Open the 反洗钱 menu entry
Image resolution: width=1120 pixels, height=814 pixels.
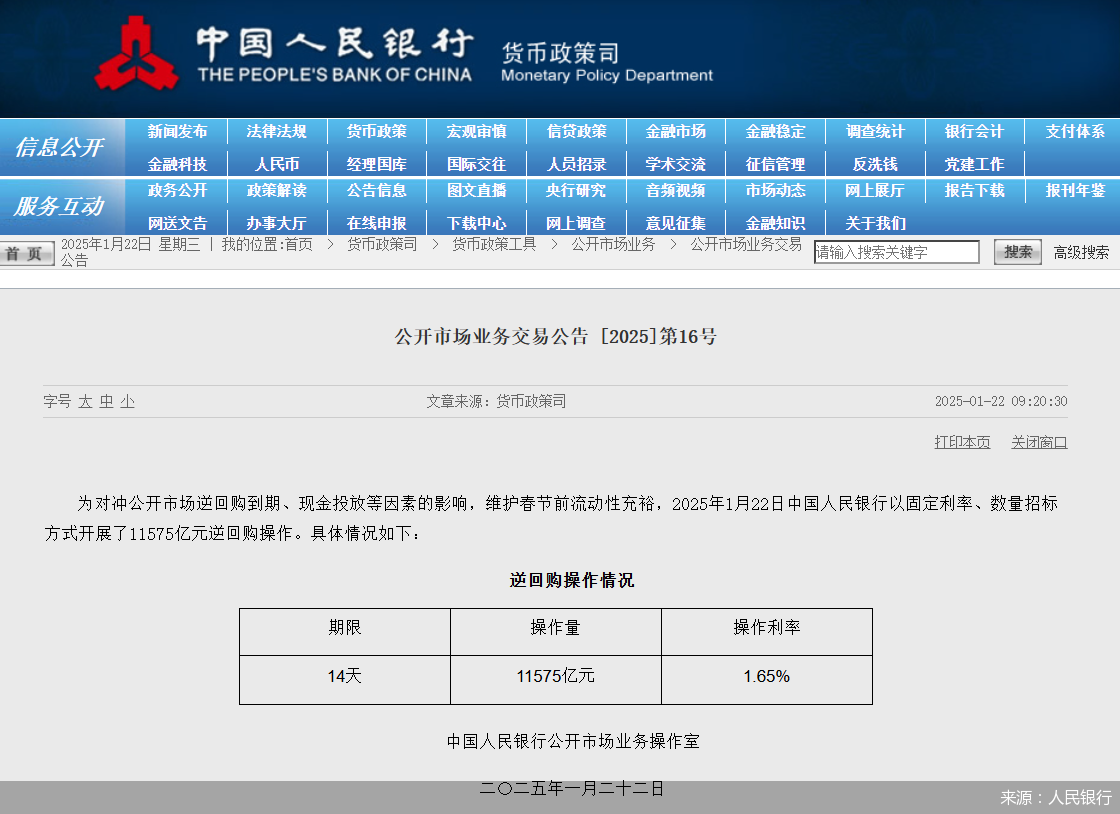(x=875, y=163)
